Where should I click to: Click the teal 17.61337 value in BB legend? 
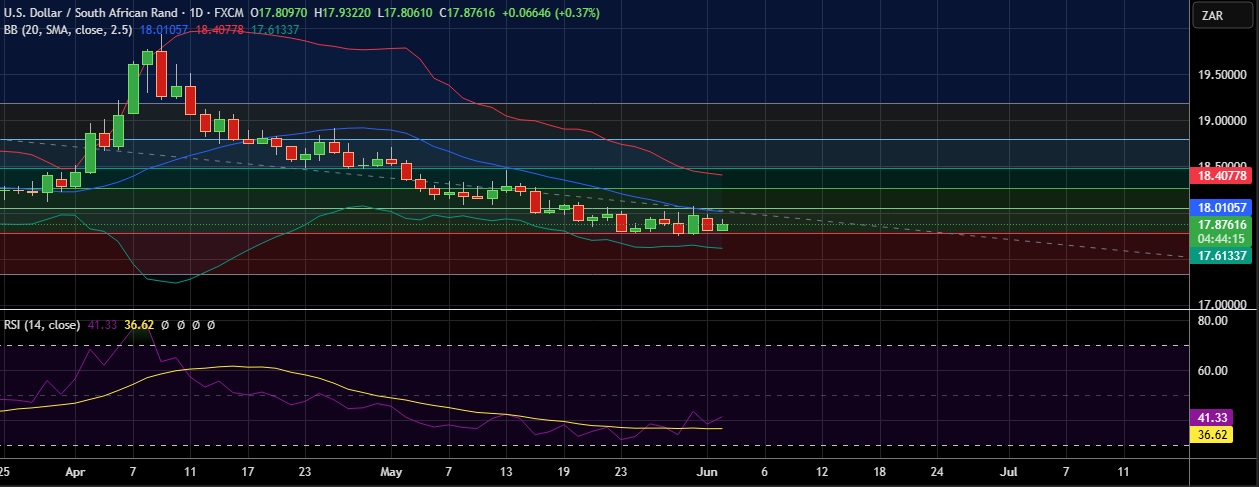(x=274, y=30)
